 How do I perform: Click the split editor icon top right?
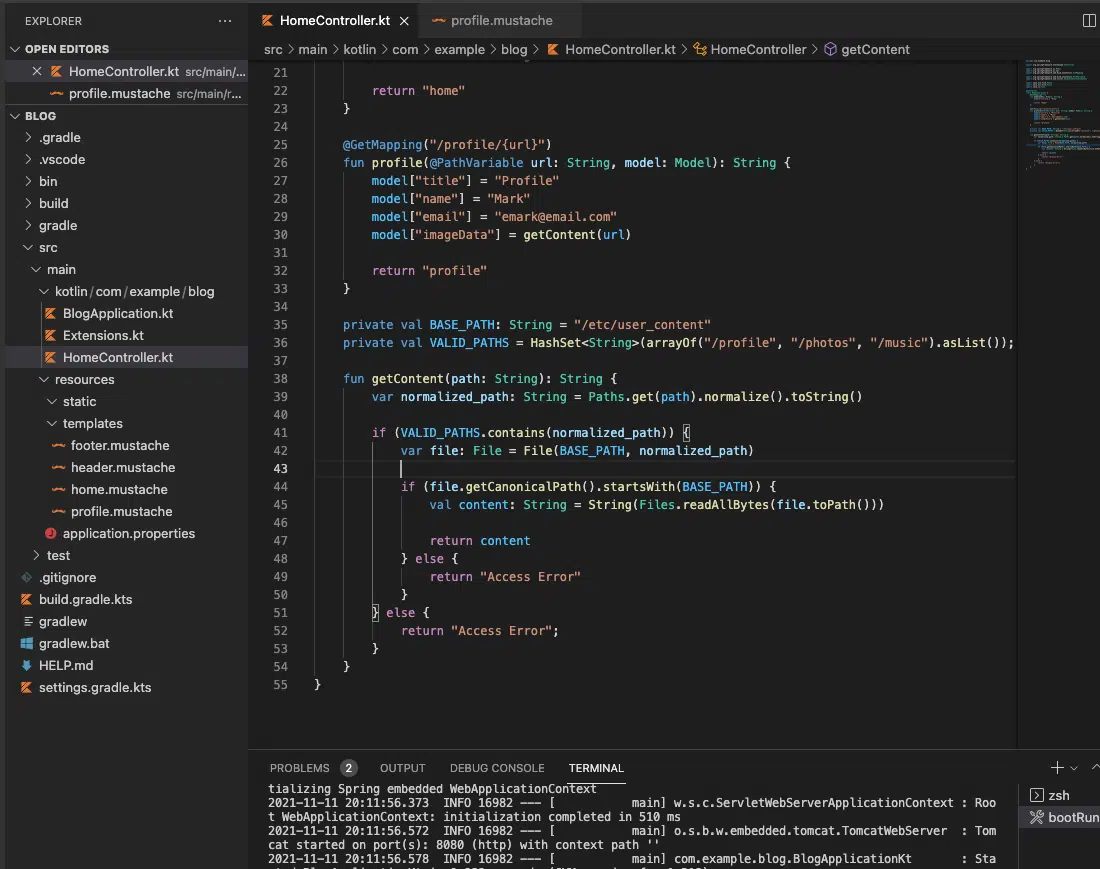[x=1090, y=20]
